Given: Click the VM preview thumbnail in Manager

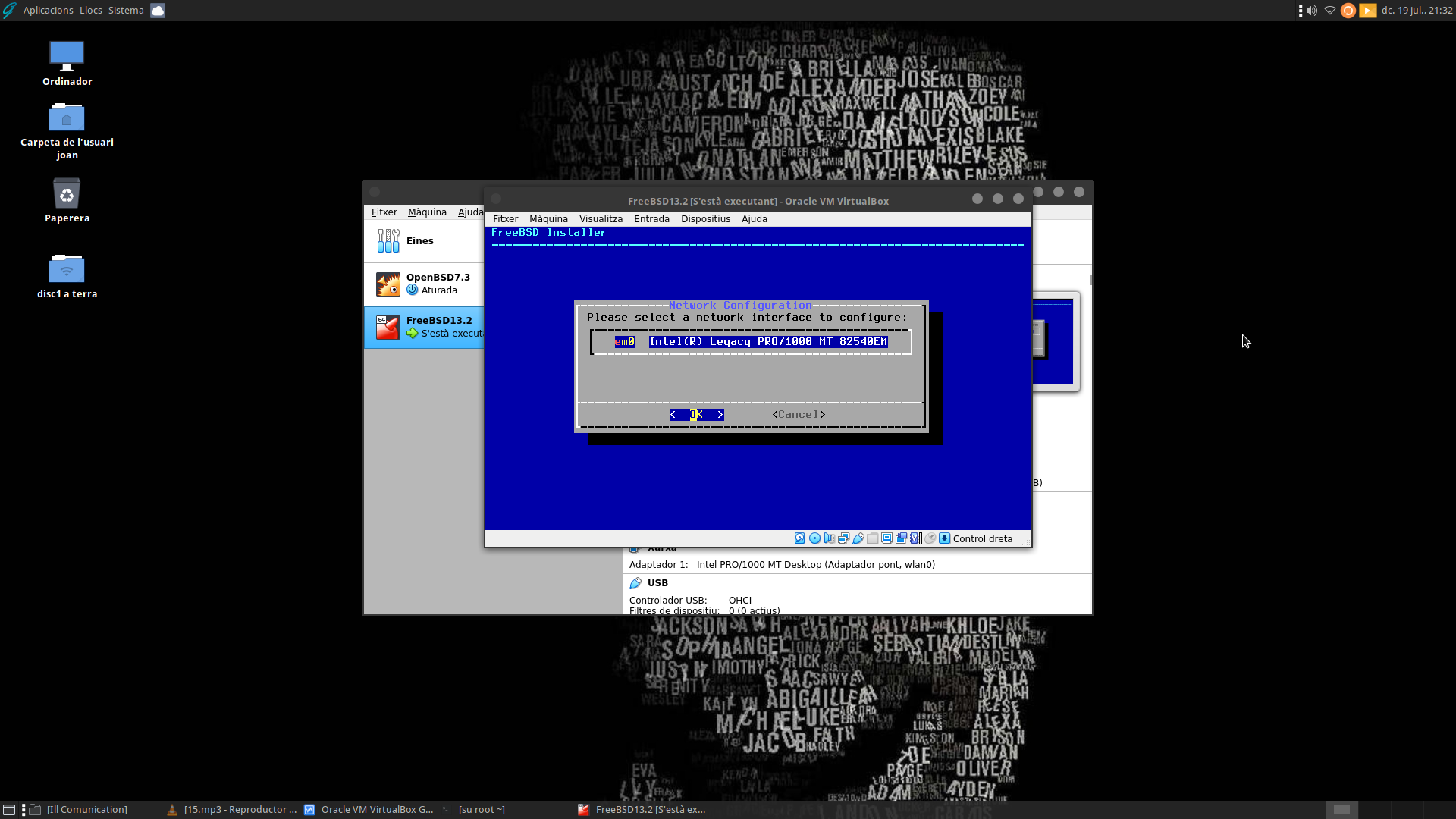Looking at the screenshot, I should (x=1055, y=342).
